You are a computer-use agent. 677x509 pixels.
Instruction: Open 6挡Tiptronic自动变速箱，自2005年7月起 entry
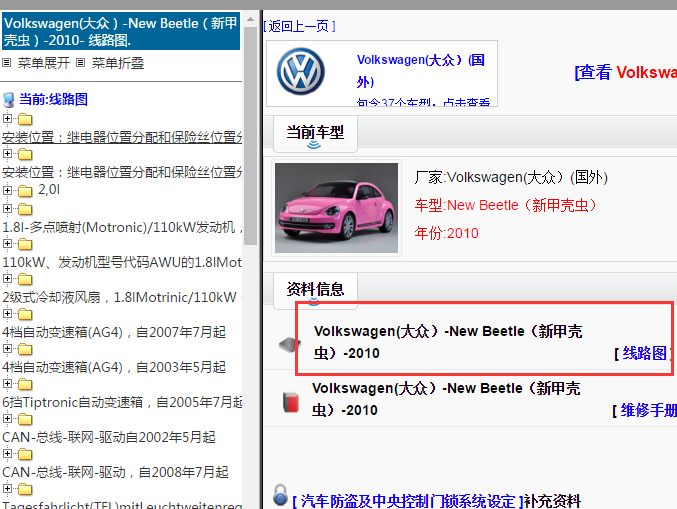[122, 402]
